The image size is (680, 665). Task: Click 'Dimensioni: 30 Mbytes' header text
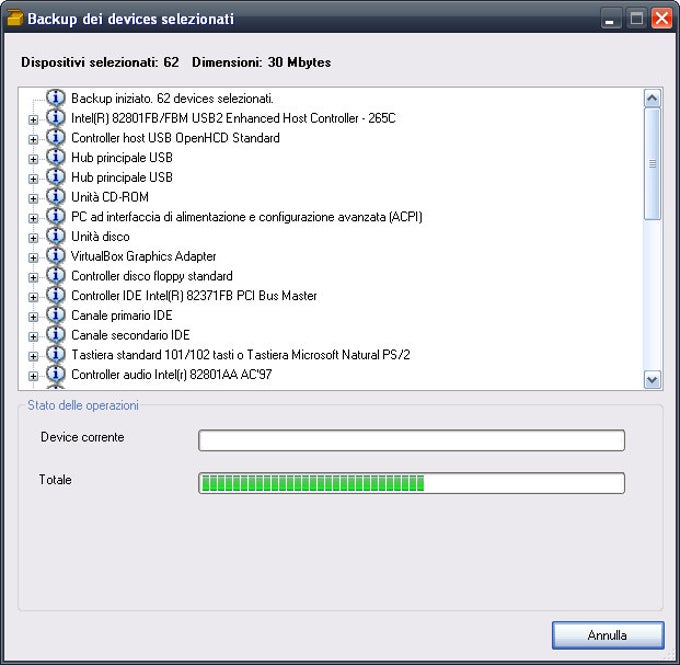pos(261,62)
